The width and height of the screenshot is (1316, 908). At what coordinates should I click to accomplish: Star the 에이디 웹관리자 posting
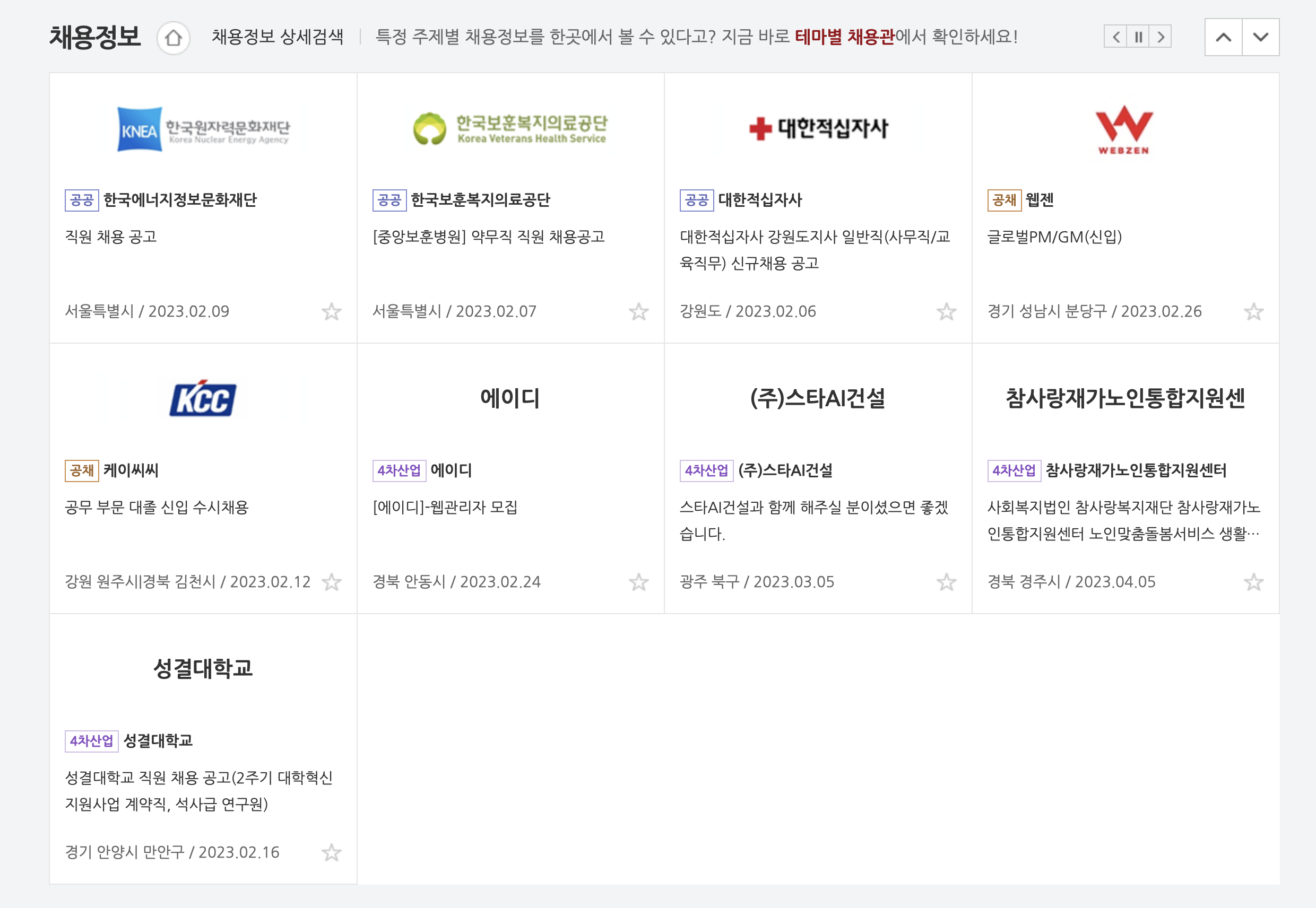click(x=639, y=582)
